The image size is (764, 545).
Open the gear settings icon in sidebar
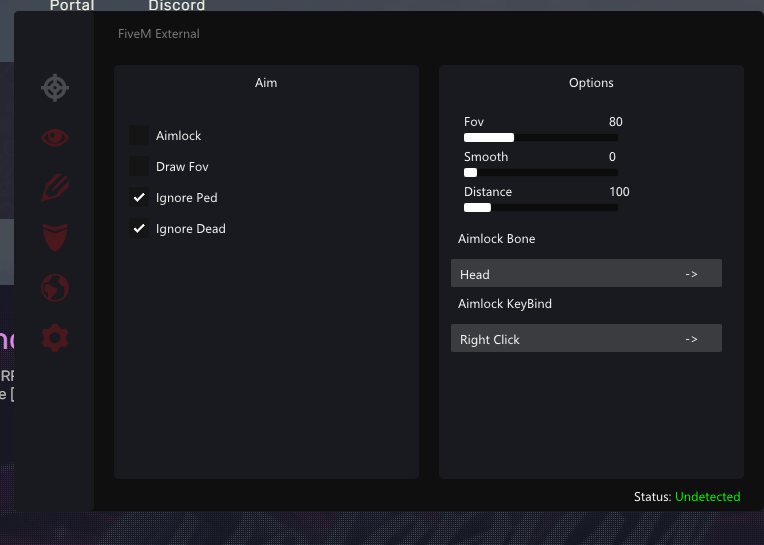click(x=55, y=339)
